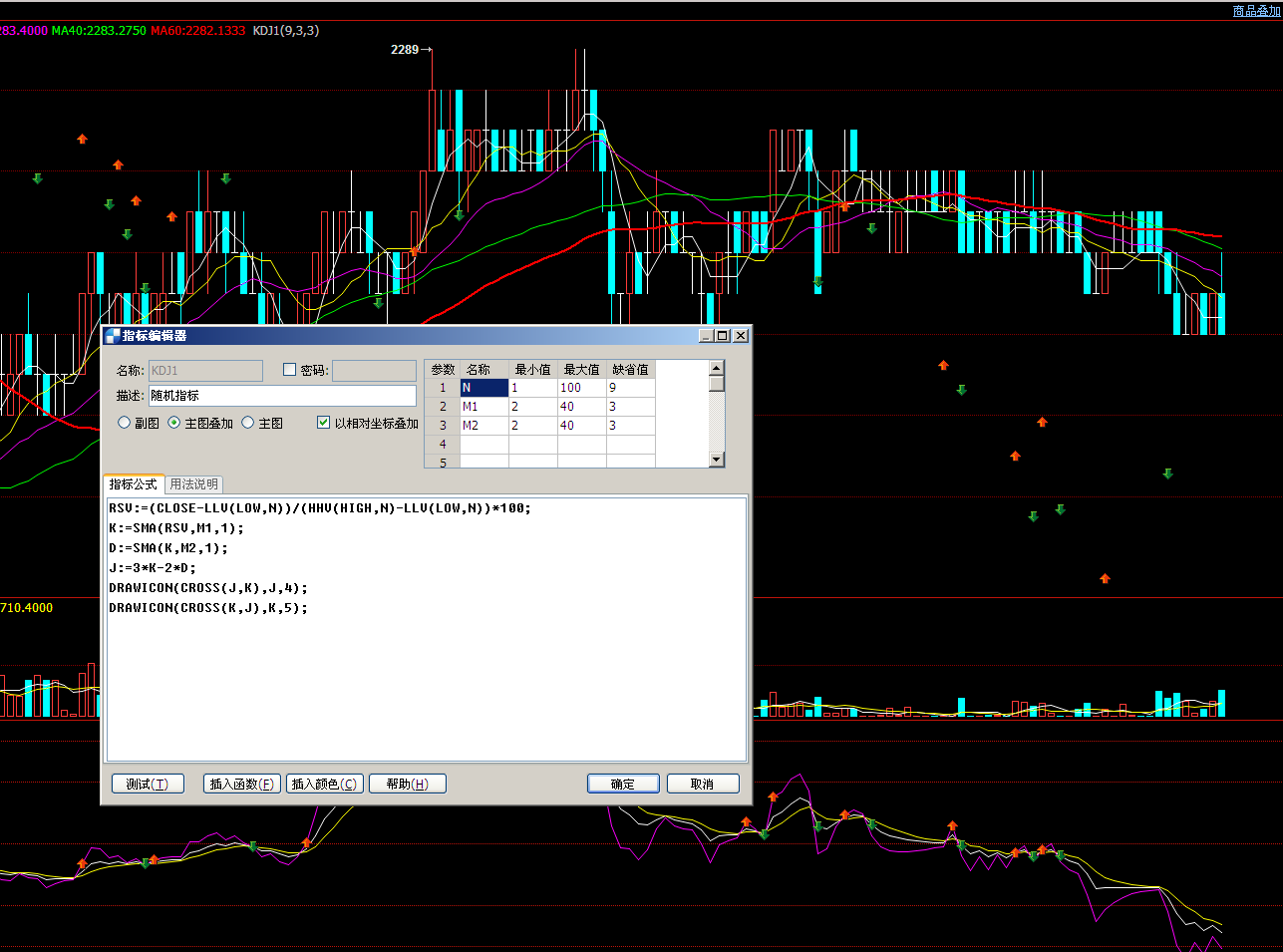
Task: Click the 商品叠加 link at top right
Action: click(x=1255, y=11)
